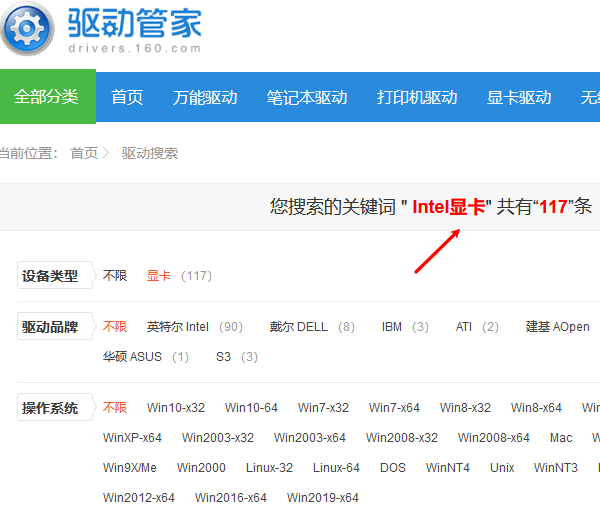Viewport: 600px width, 508px height.
Task: Select 不限 under 操作系统 filter
Action: click(115, 408)
